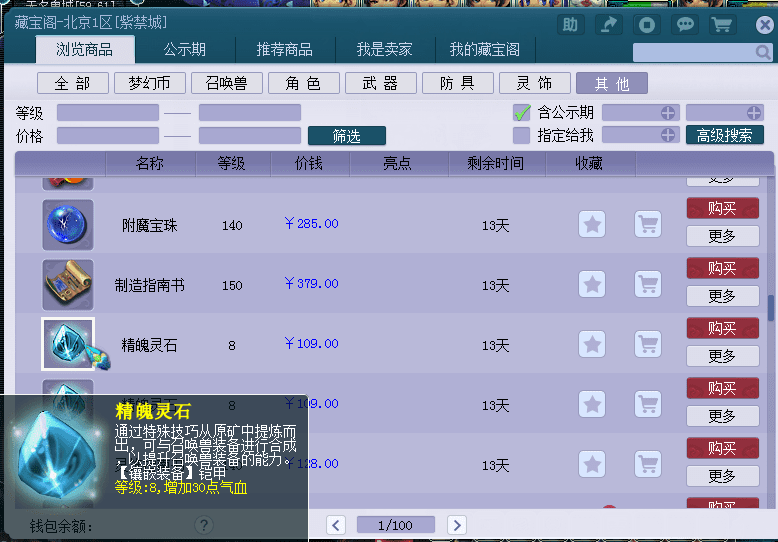Add 制造指南书 to cart
778x542 pixels.
pyautogui.click(x=648, y=284)
